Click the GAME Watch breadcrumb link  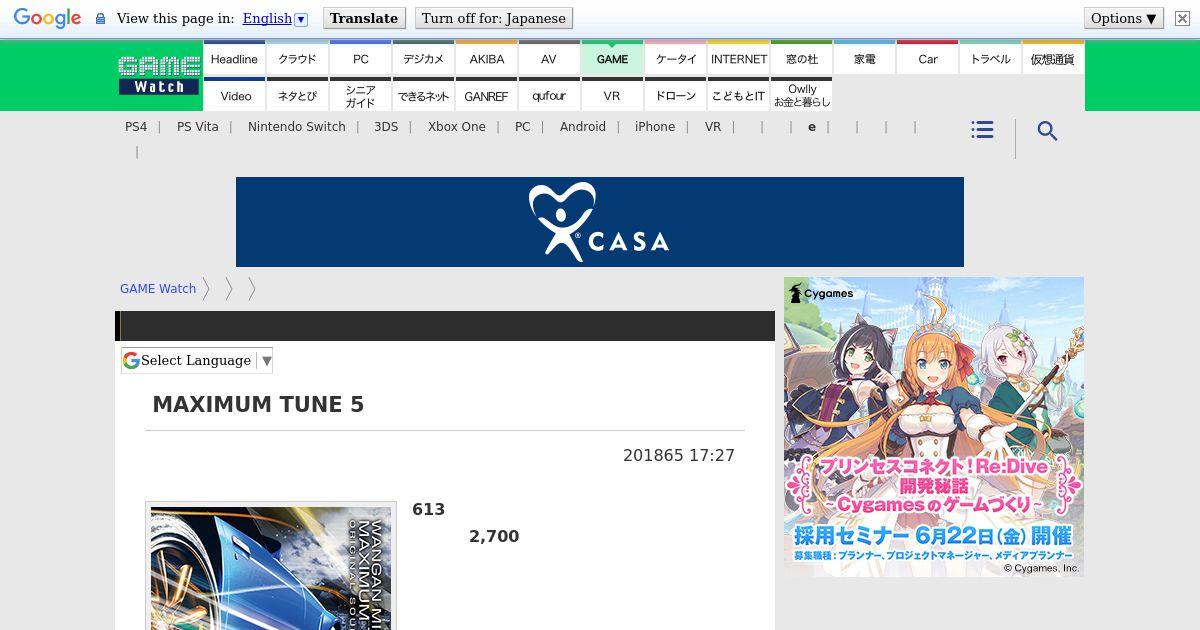pyautogui.click(x=158, y=289)
